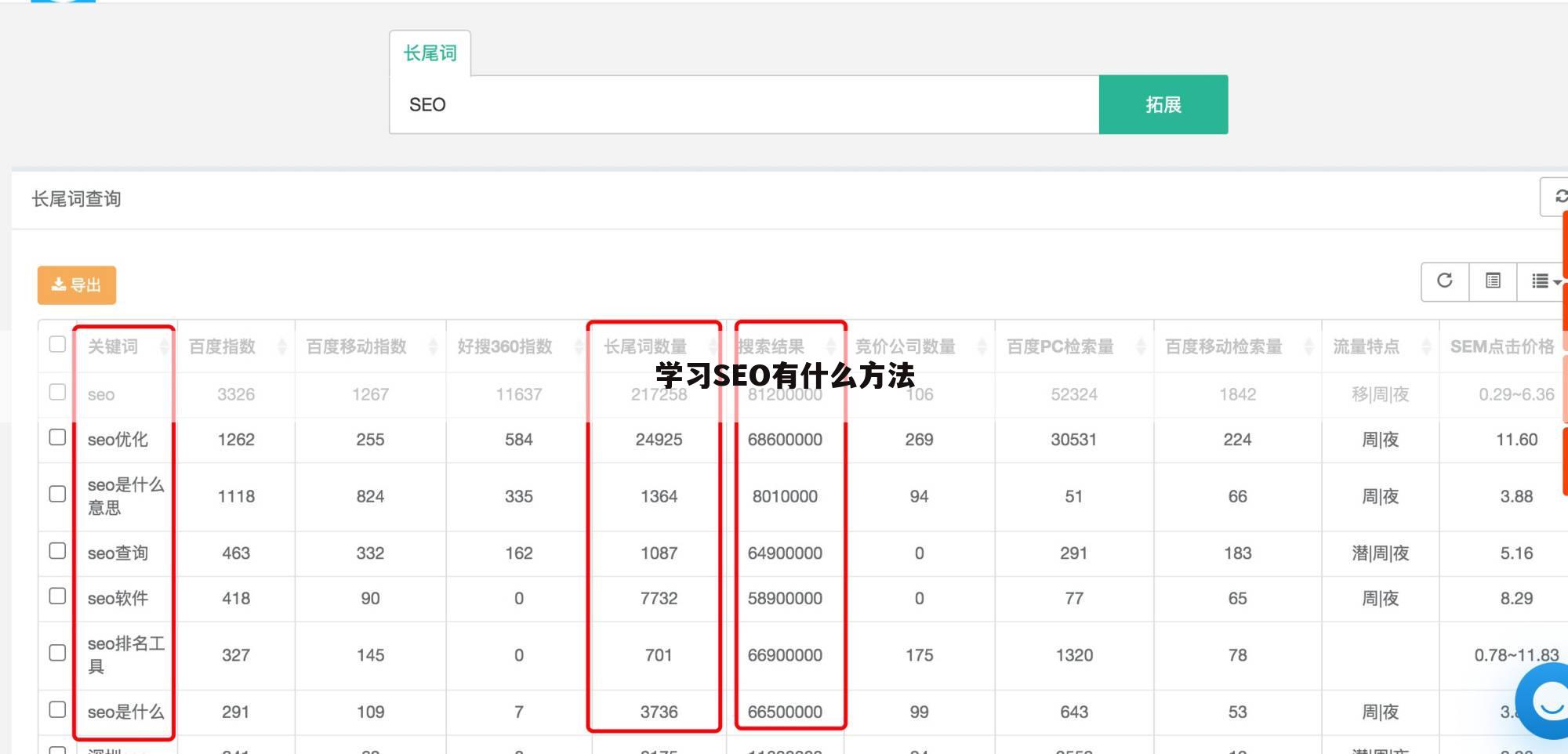Click the 长尾词查询 panel title

pos(75,198)
